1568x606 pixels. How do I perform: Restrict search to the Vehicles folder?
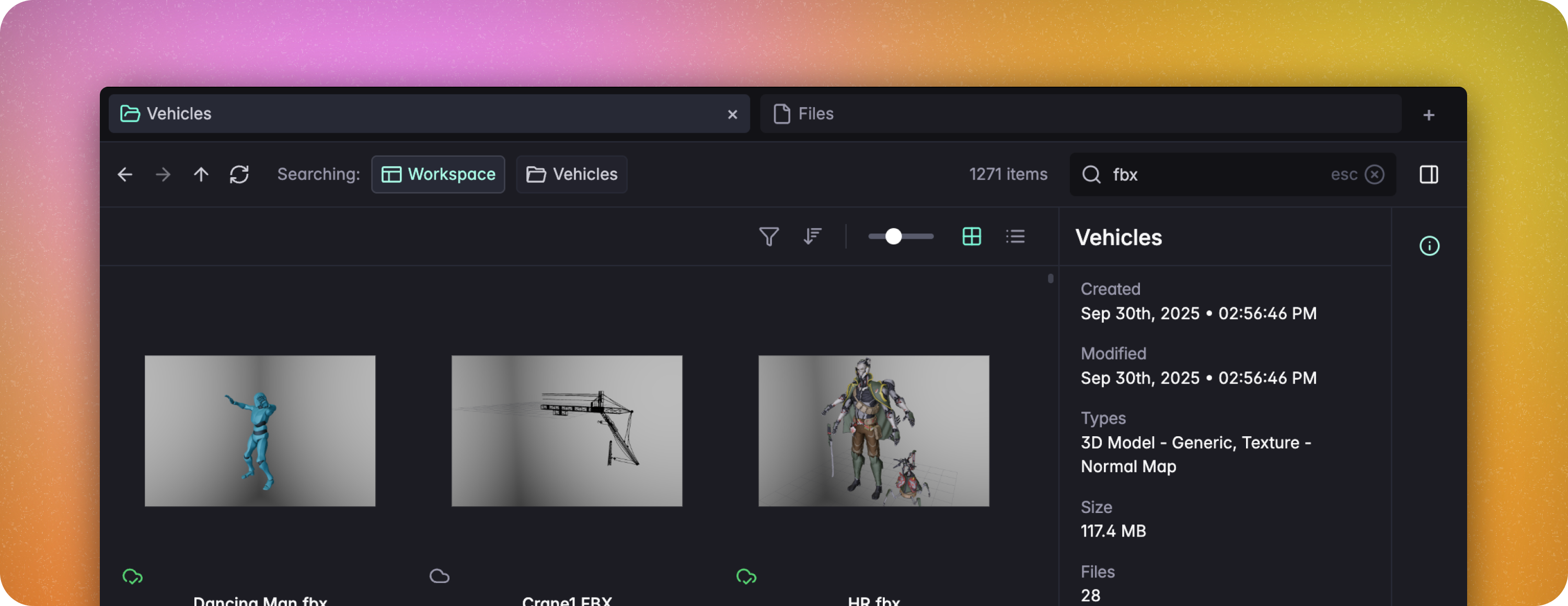[571, 174]
